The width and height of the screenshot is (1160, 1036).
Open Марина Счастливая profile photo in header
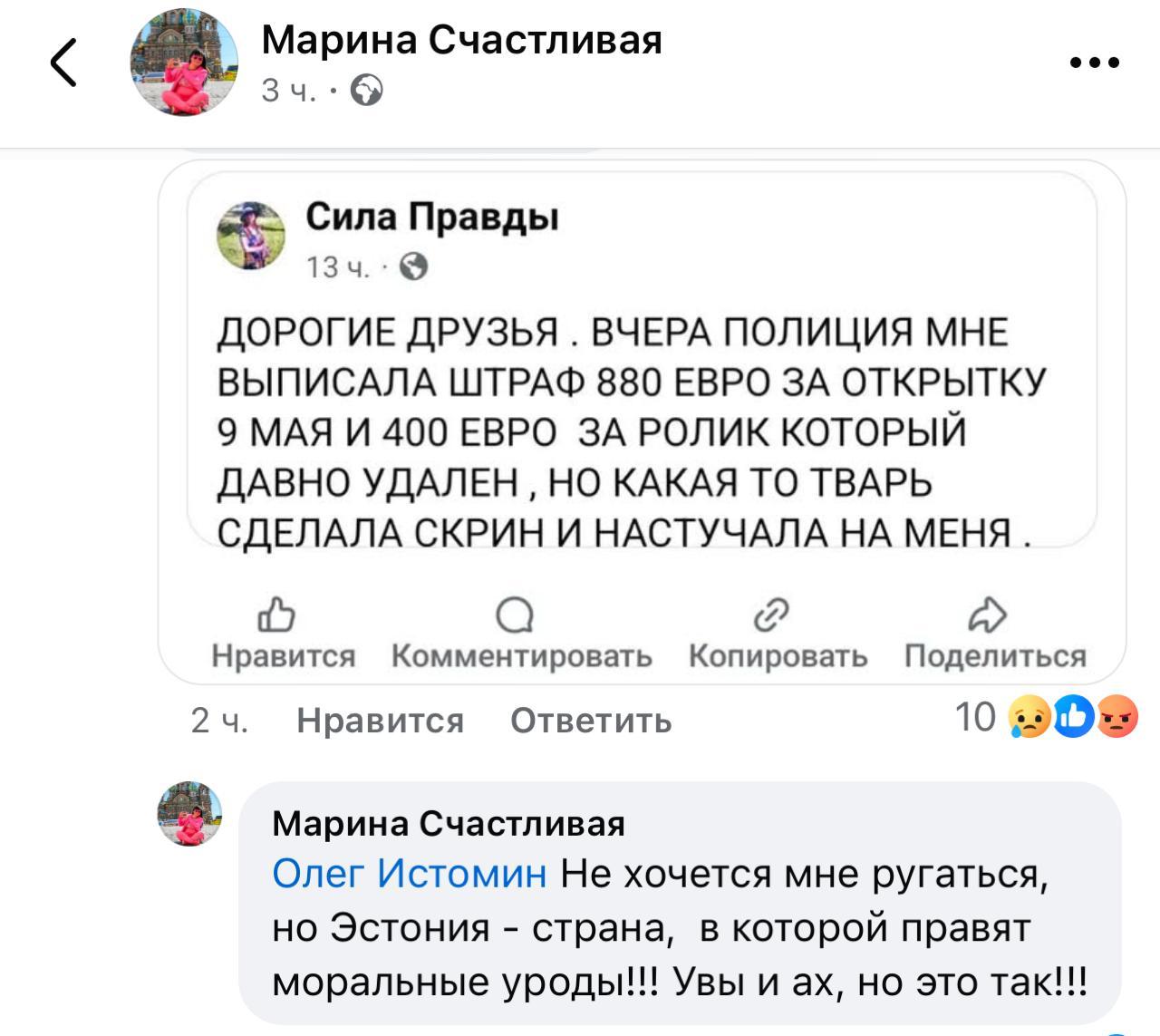click(x=185, y=63)
